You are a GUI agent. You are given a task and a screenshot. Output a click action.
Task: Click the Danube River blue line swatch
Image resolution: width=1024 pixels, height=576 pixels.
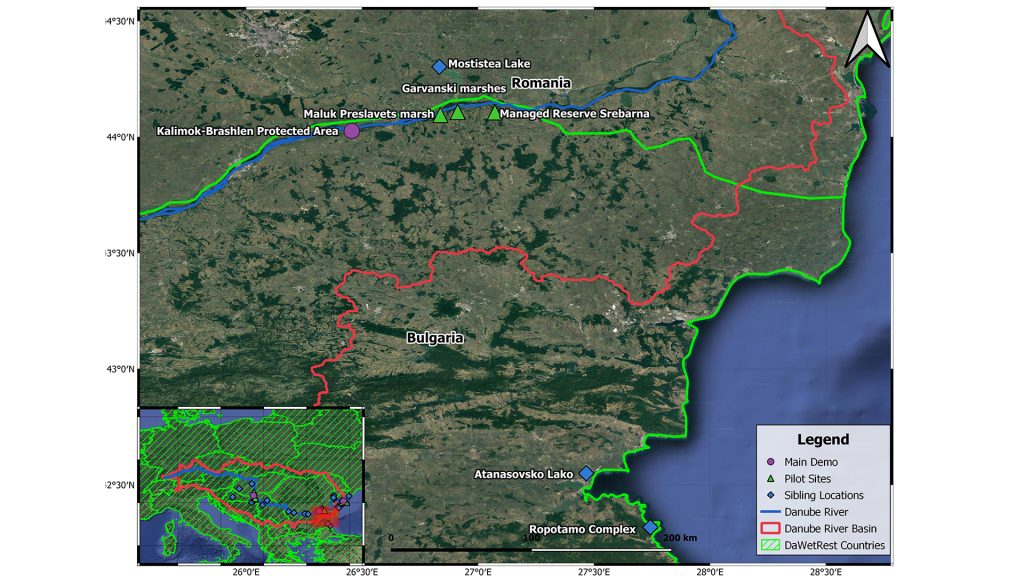(x=770, y=512)
